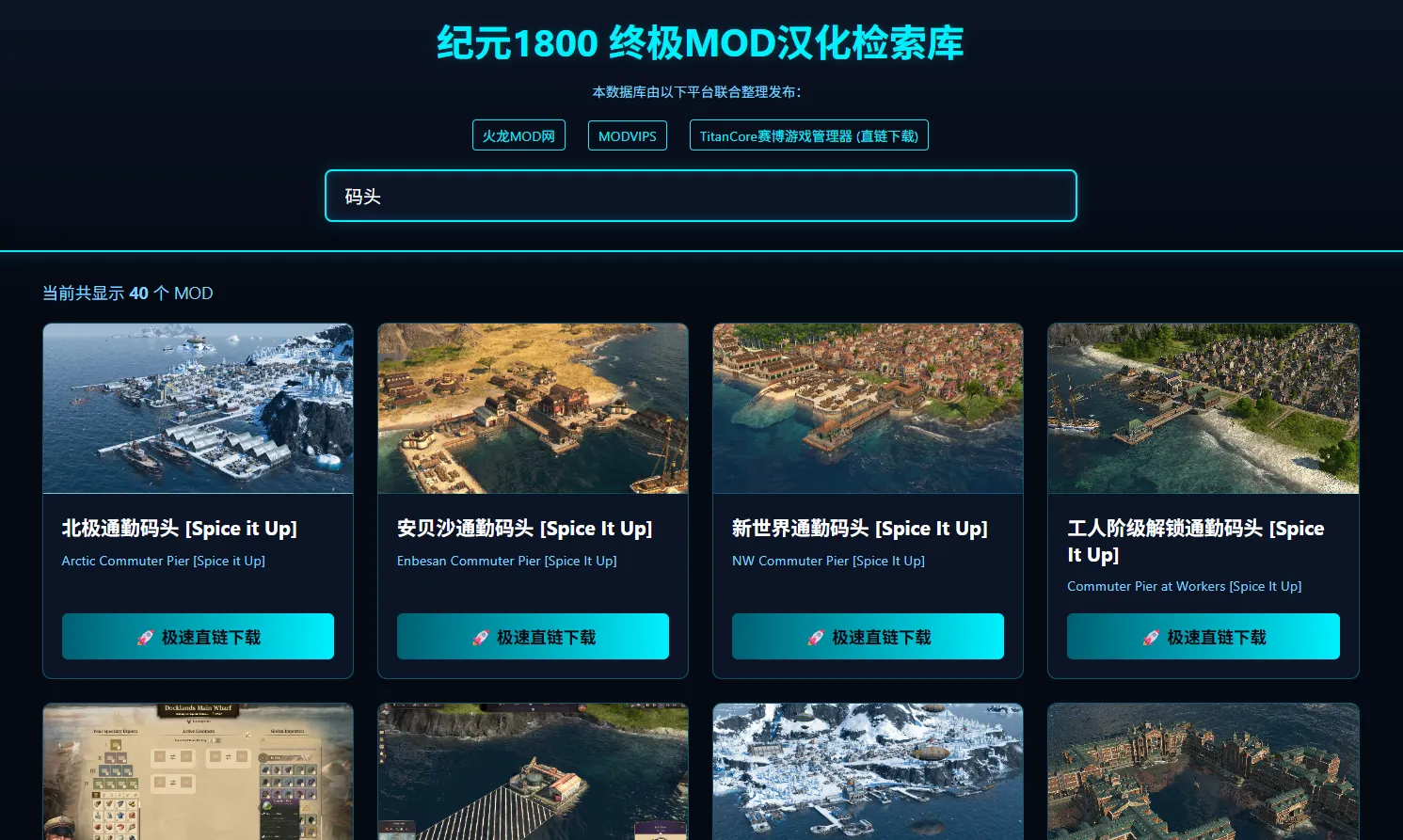Click rocket icon on Commuter Pier at Workers download
1403x840 pixels.
(x=1150, y=638)
